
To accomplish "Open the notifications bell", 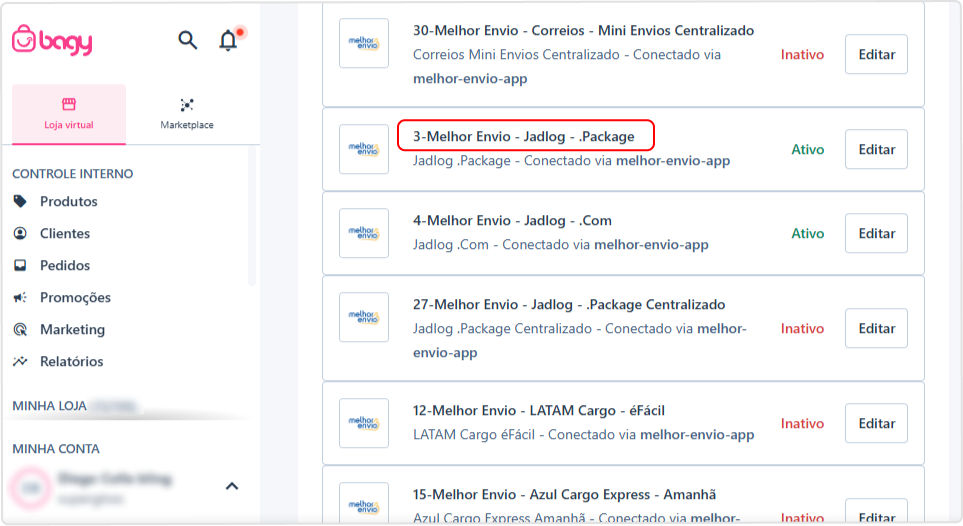I will click(228, 41).
